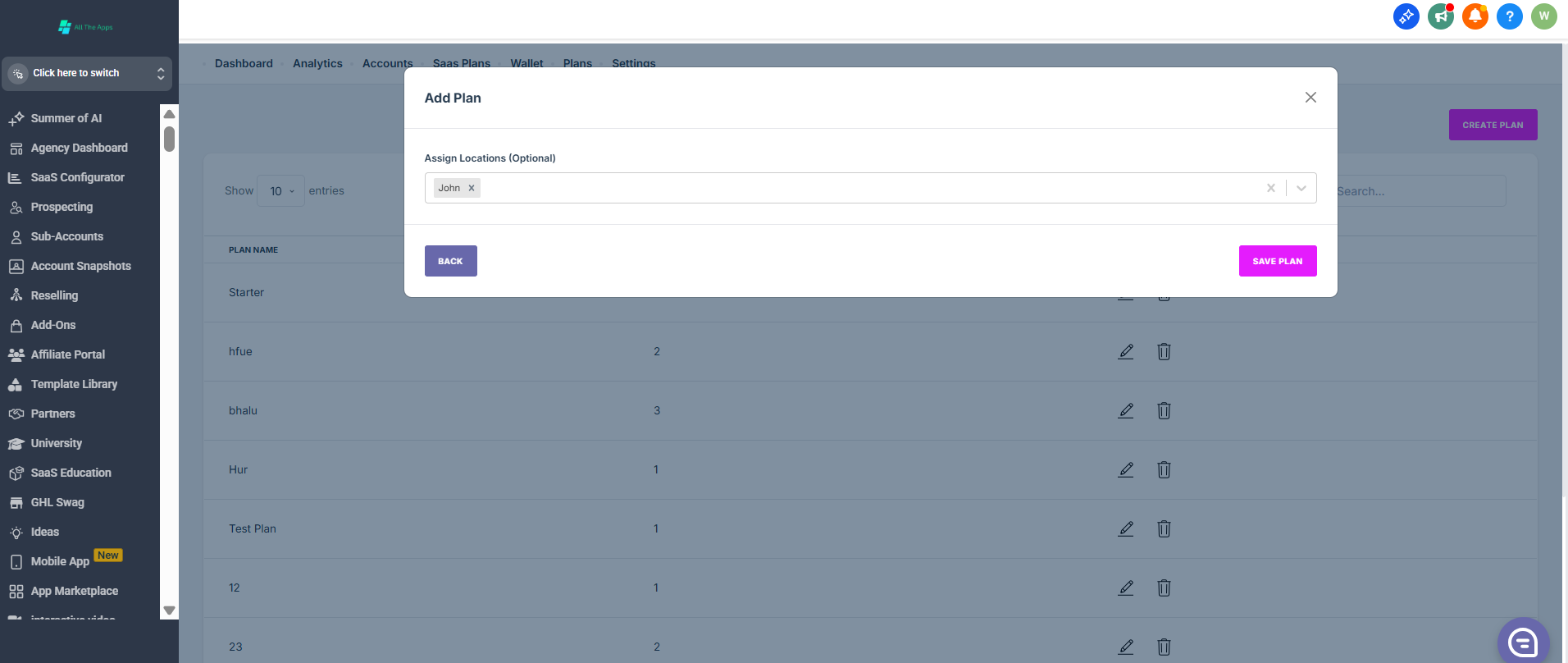Switch to the Plans tab
The width and height of the screenshot is (1568, 663).
(x=577, y=63)
